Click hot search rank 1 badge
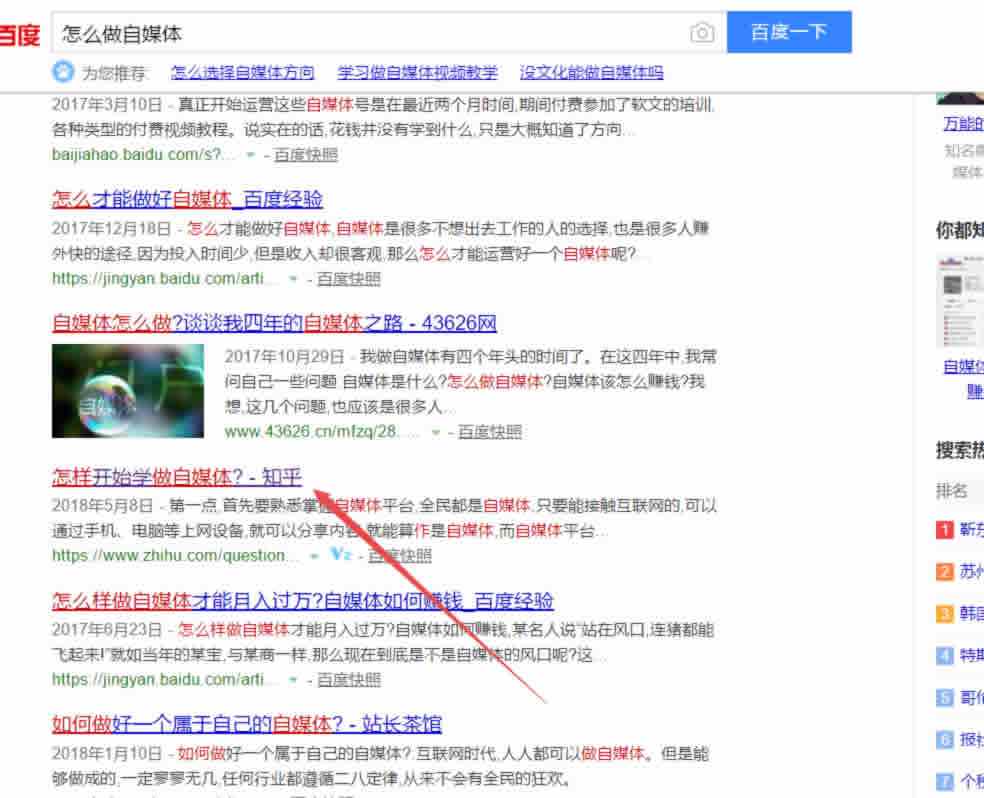 tap(944, 530)
